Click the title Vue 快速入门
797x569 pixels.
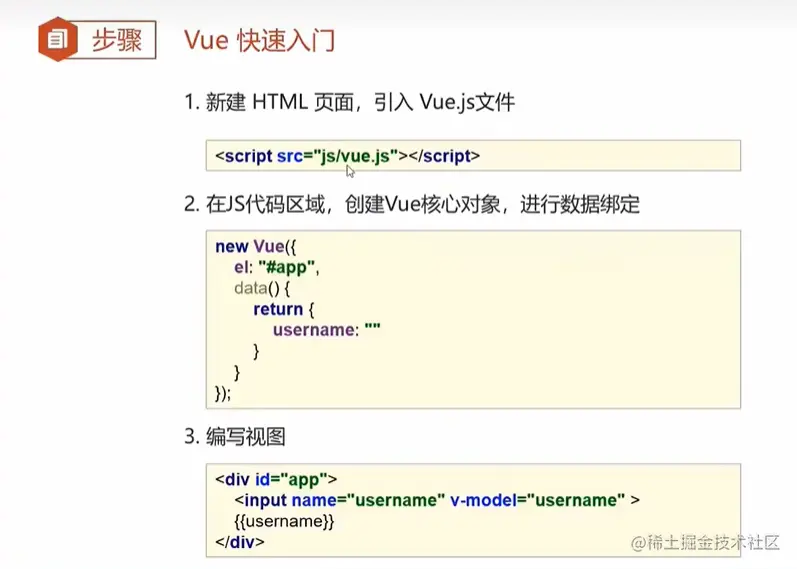tap(259, 40)
